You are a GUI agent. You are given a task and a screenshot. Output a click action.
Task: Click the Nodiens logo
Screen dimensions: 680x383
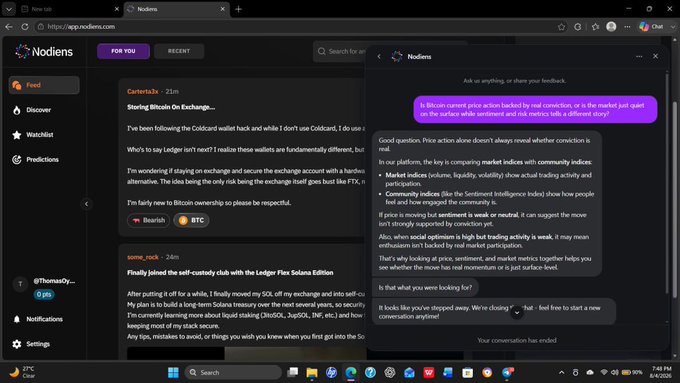44,52
